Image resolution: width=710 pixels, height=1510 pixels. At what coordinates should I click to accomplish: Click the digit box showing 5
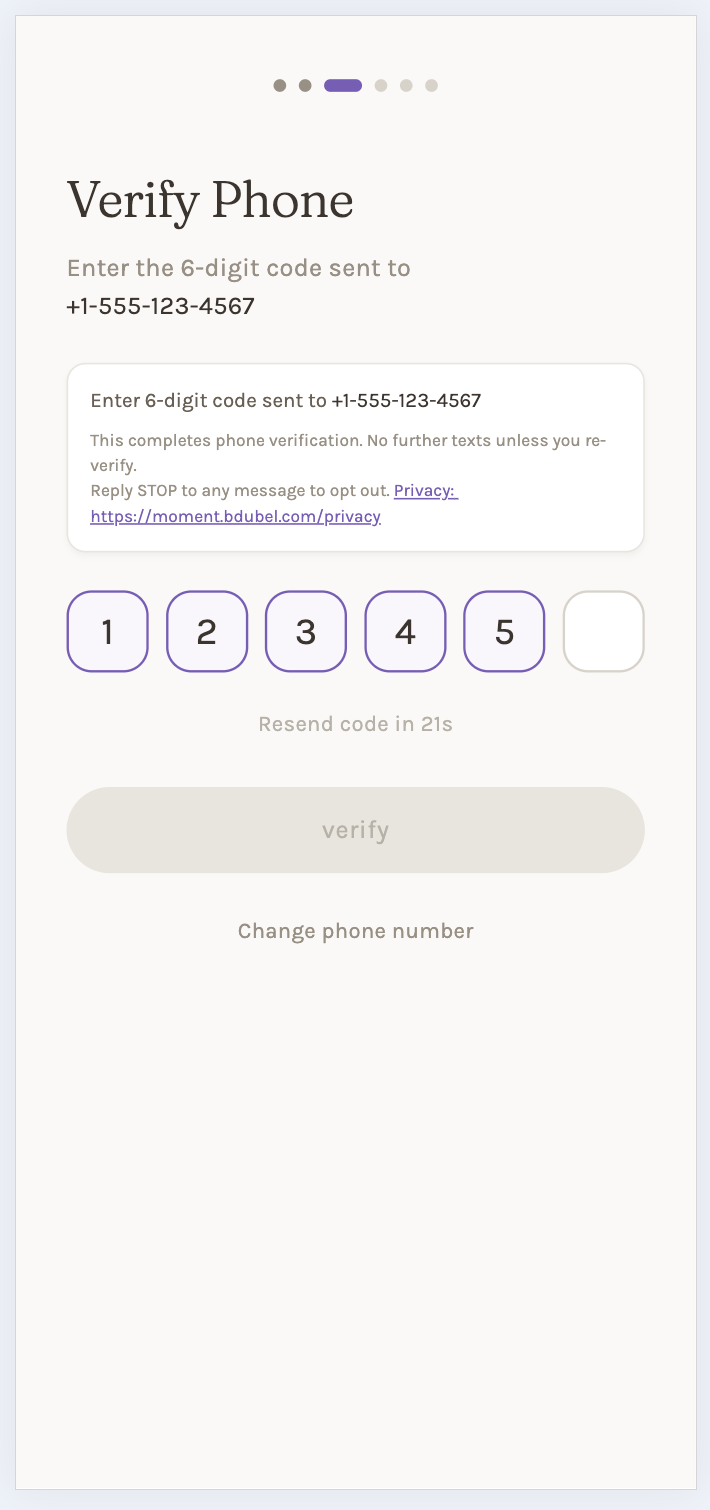tap(504, 631)
